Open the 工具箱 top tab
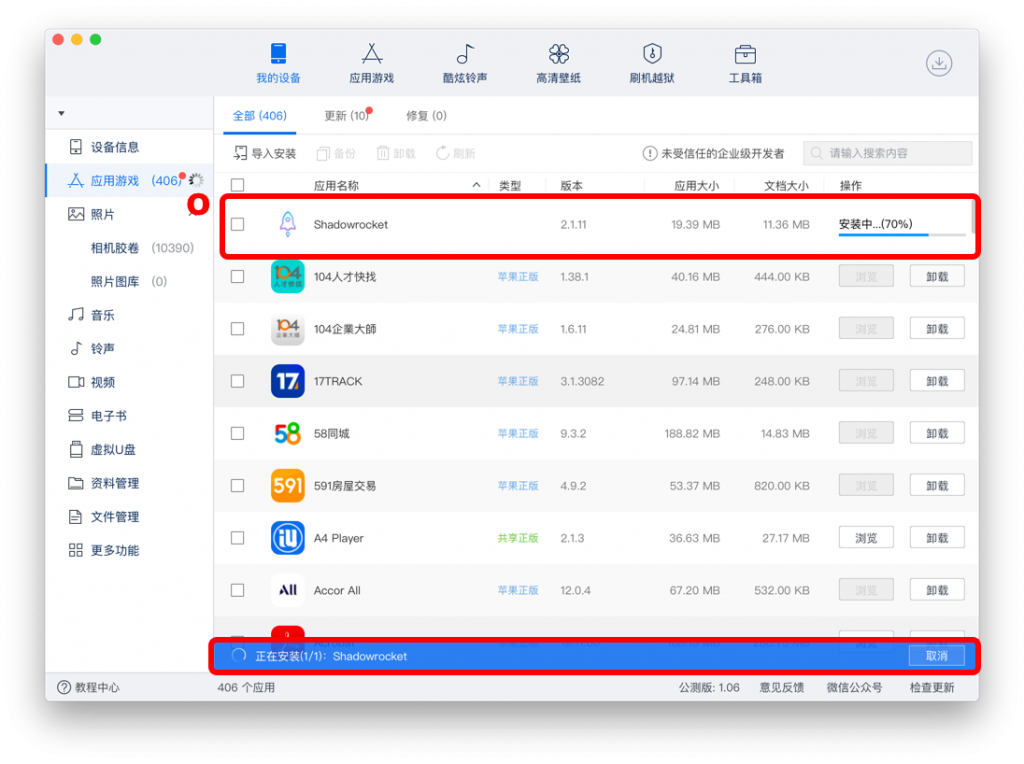Screen dimensions: 1024x764 click(x=745, y=63)
